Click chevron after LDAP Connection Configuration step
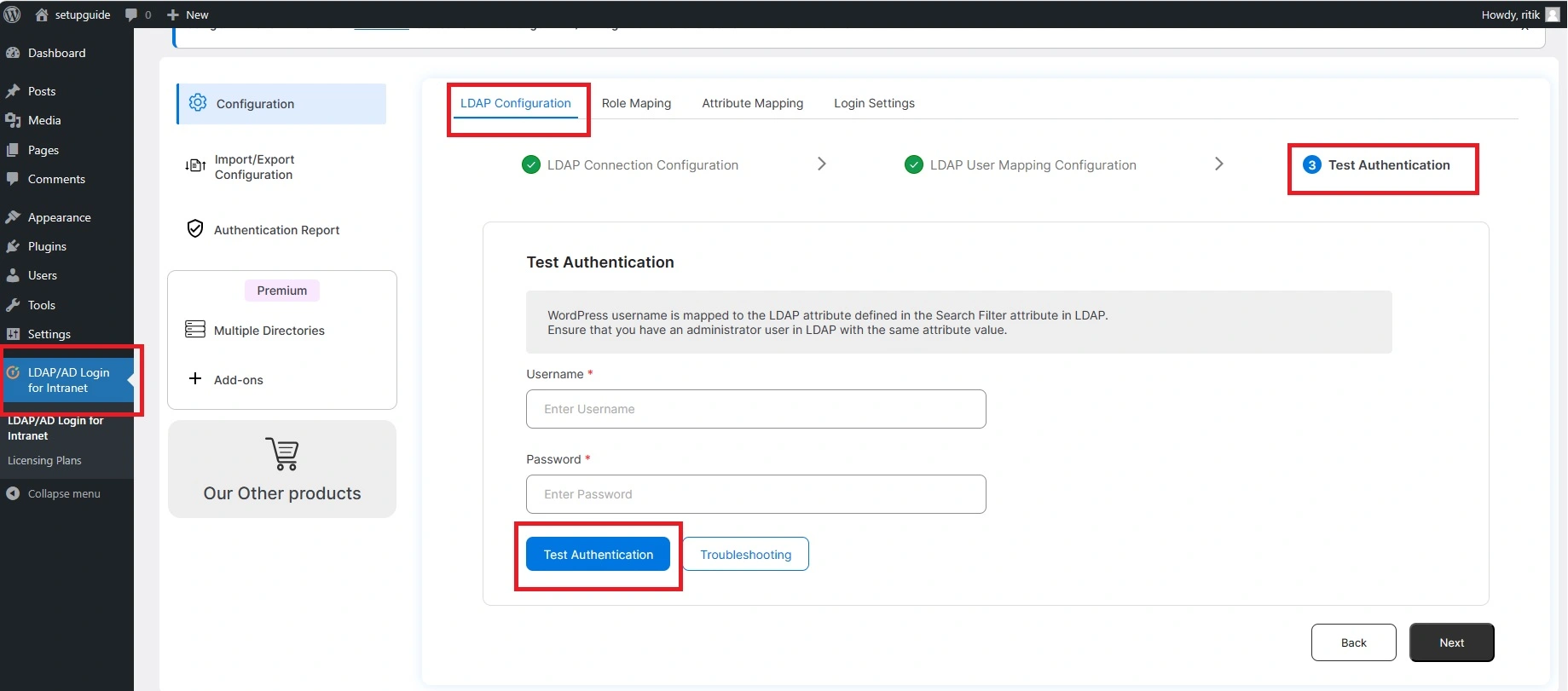Image resolution: width=1568 pixels, height=691 pixels. point(822,164)
